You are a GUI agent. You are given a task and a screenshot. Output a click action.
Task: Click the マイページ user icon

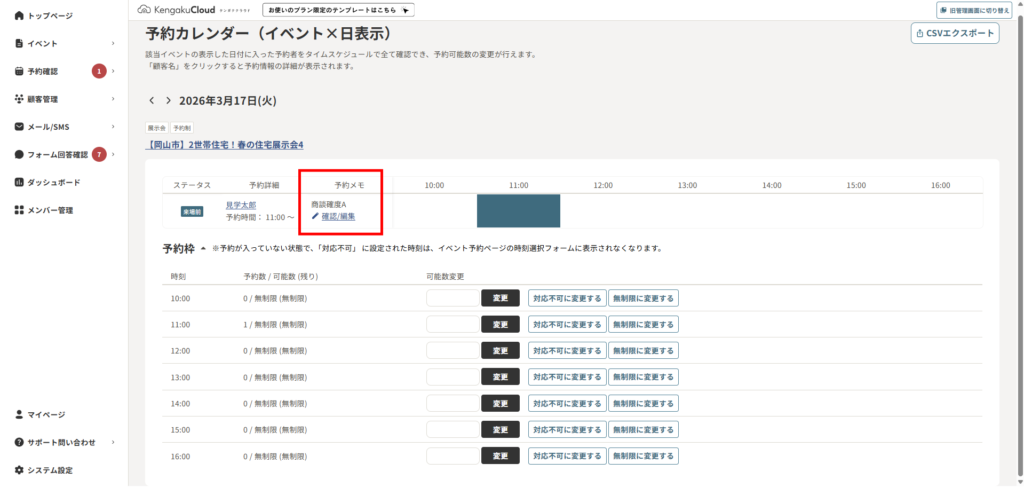coord(19,414)
